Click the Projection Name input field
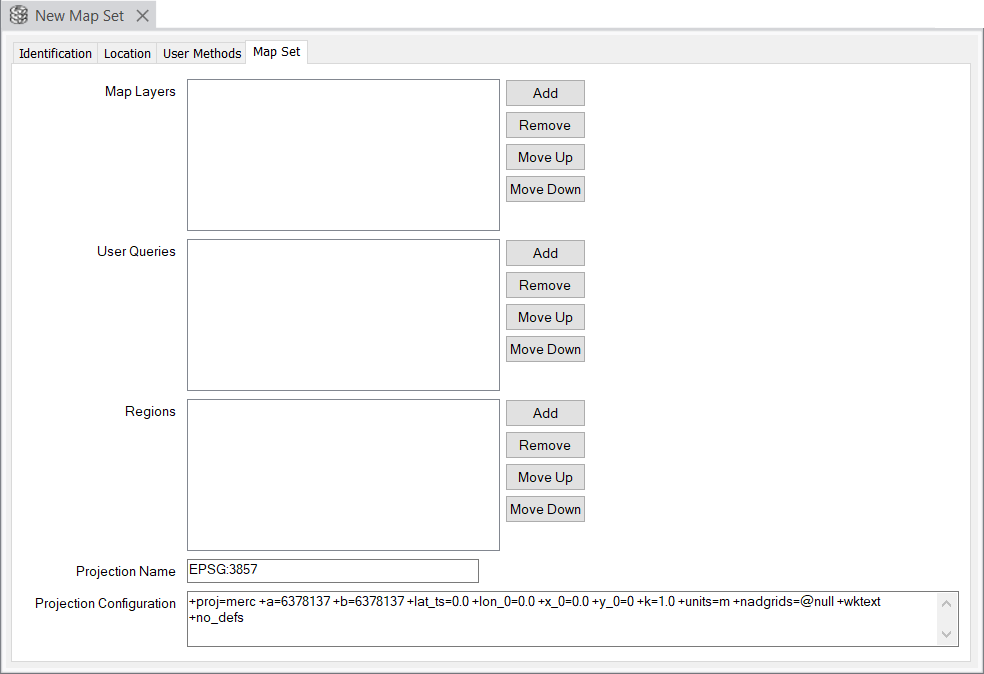 tap(332, 571)
